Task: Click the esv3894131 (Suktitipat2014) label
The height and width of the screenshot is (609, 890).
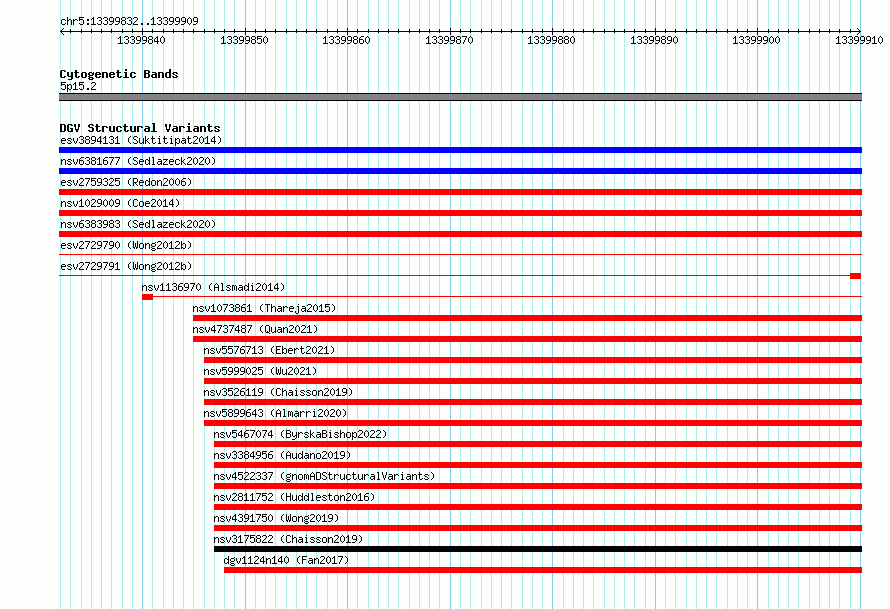Action: click(x=141, y=140)
